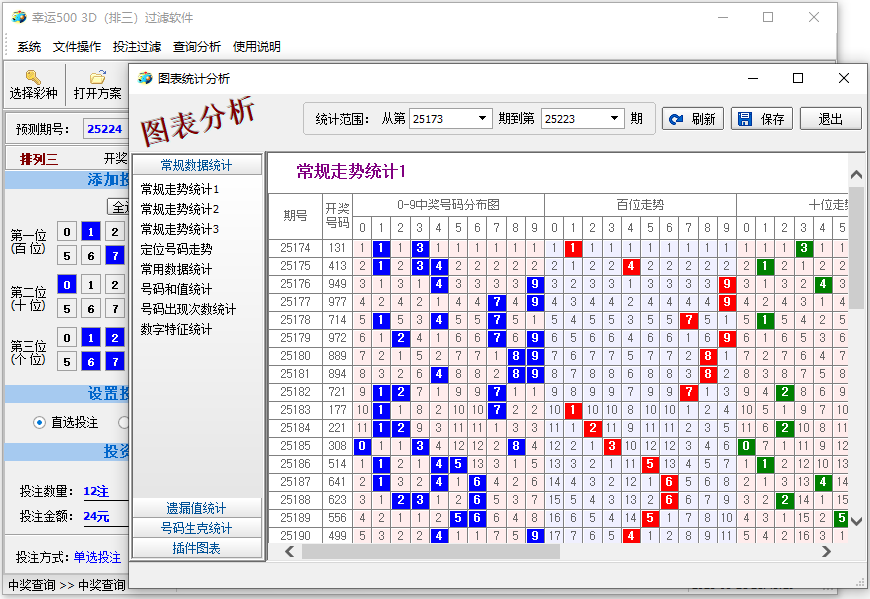
Task: Click the 保存 save disk button
Action: [761, 119]
